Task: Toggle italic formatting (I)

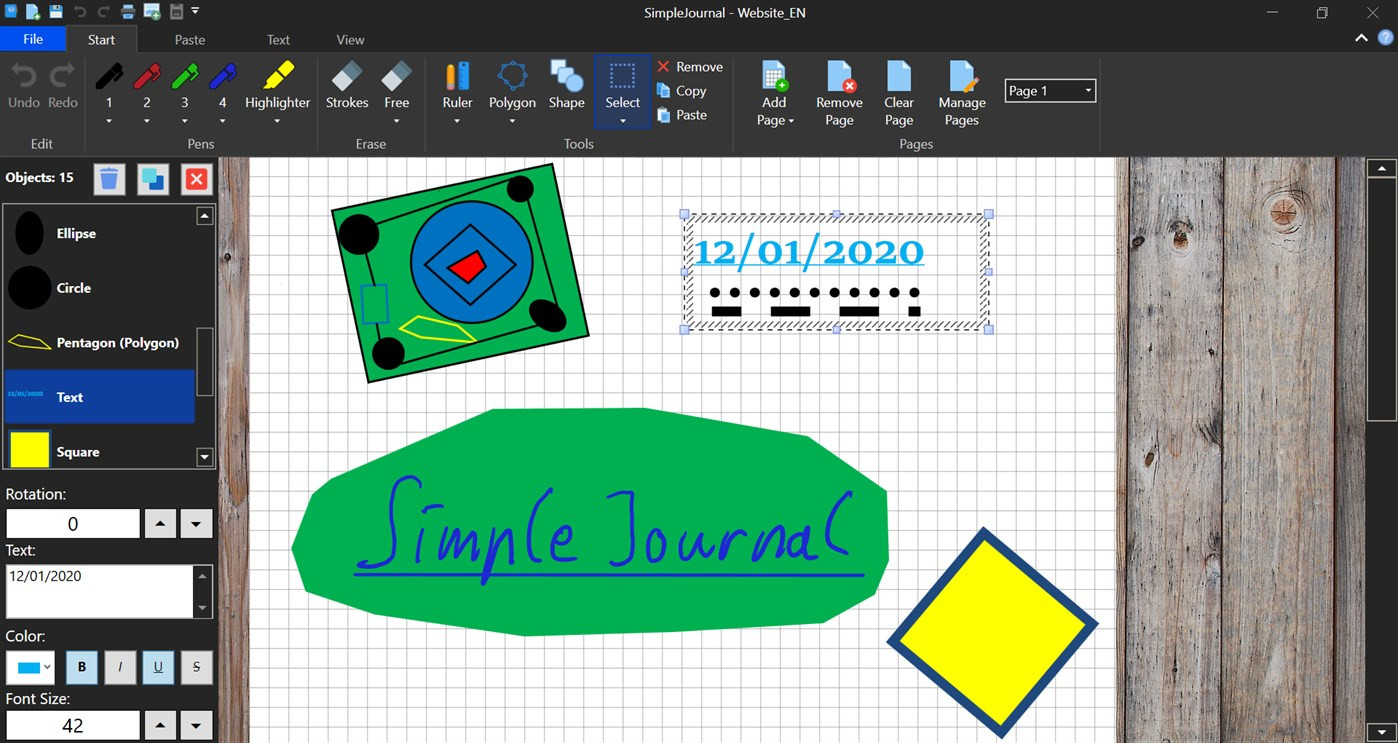Action: (x=120, y=668)
